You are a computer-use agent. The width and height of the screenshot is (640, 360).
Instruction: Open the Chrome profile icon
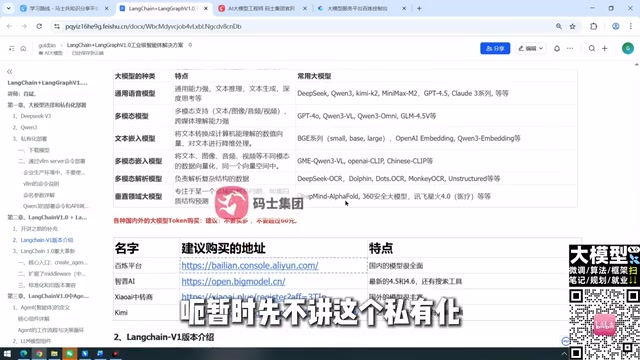pos(616,26)
